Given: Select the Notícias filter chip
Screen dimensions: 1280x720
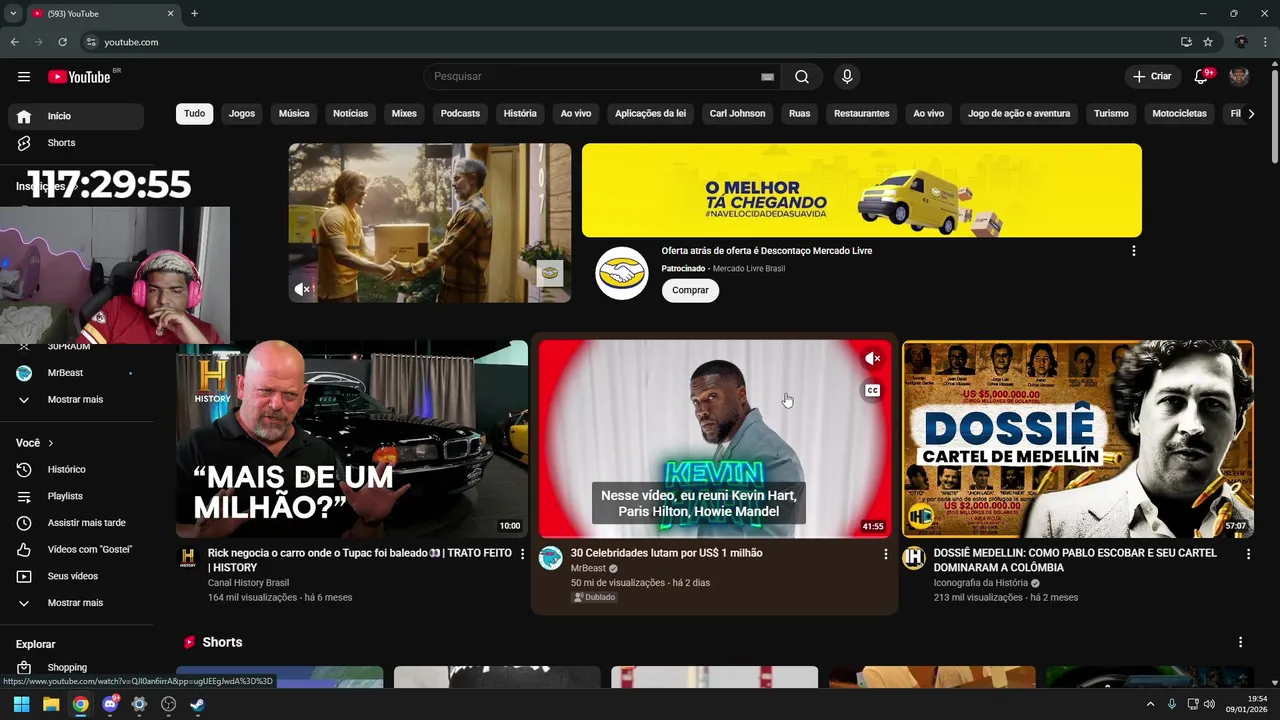Looking at the screenshot, I should click(351, 114).
